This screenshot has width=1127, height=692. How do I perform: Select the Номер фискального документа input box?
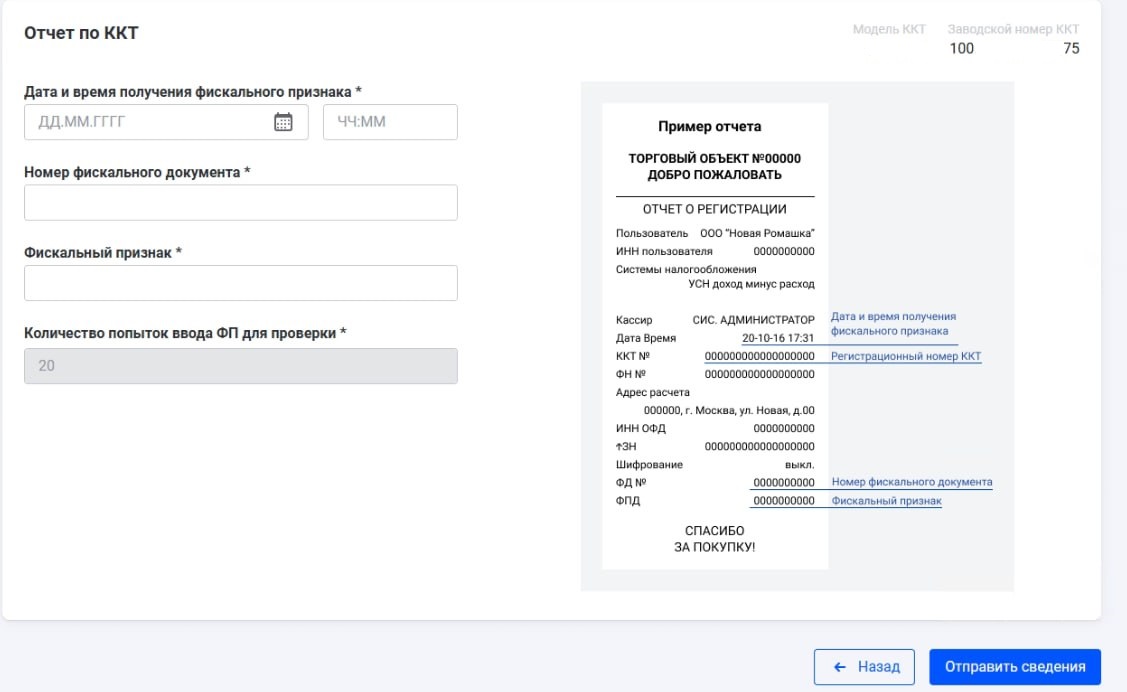(x=240, y=202)
